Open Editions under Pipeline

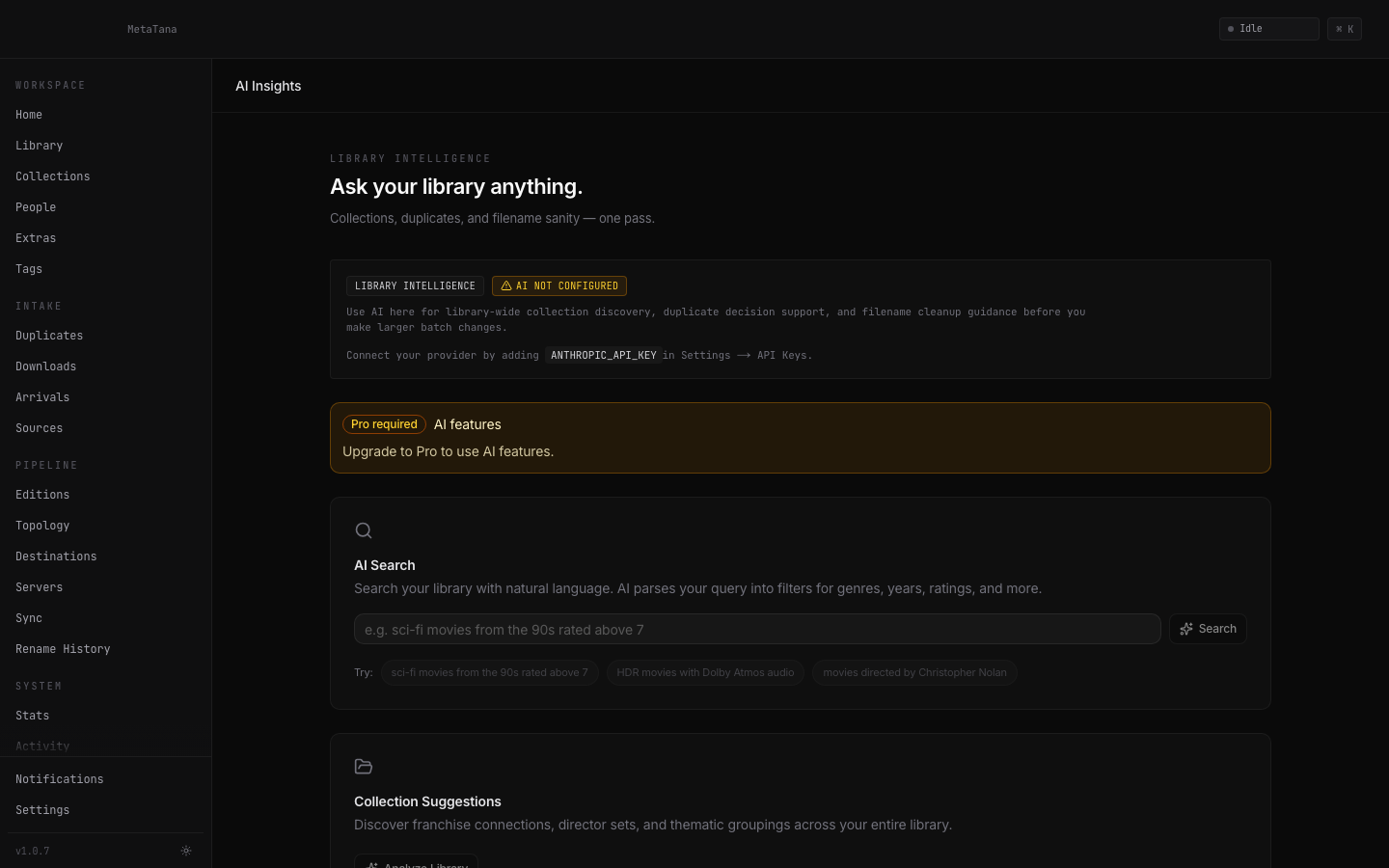tap(42, 495)
